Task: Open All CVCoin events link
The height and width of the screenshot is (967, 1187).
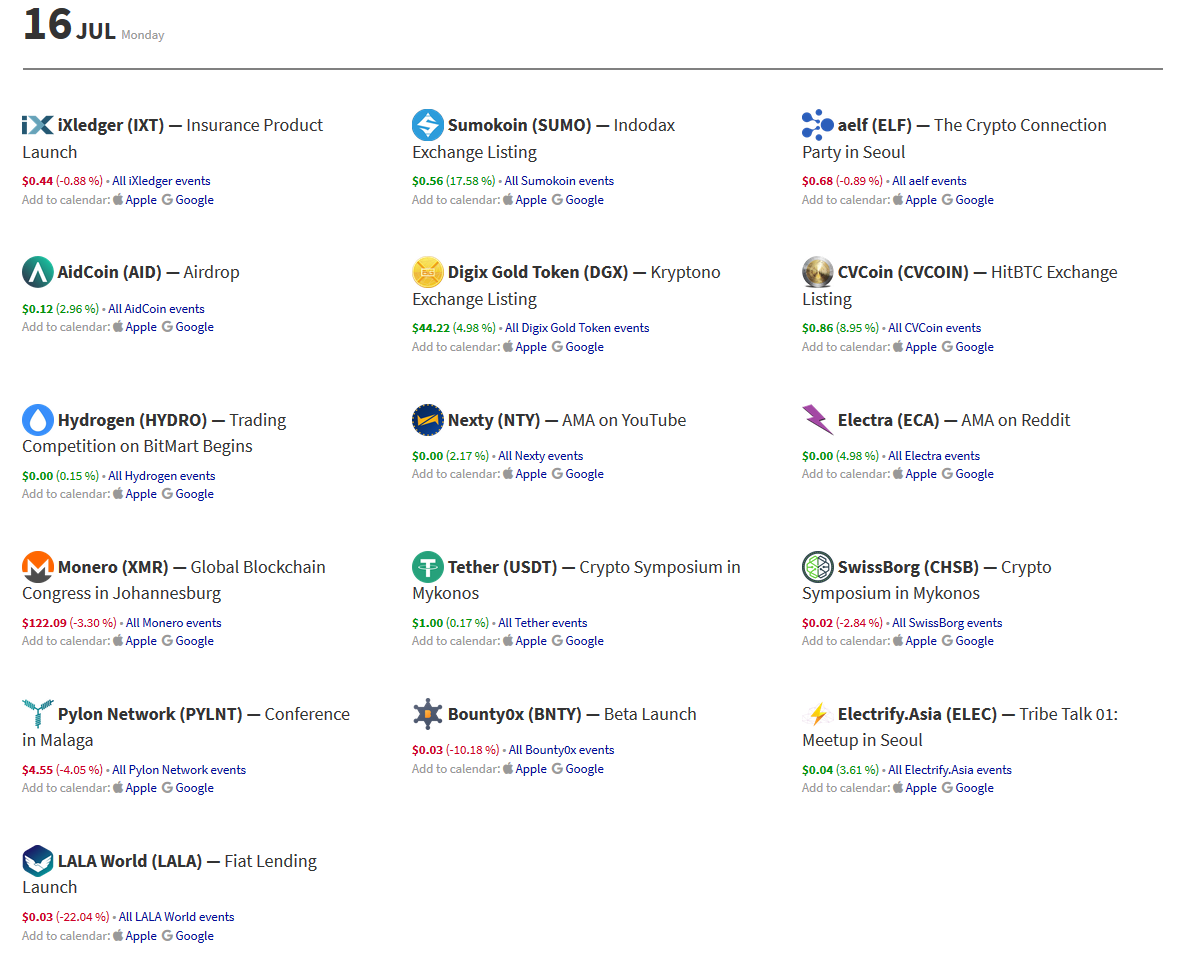Action: pyautogui.click(x=934, y=328)
